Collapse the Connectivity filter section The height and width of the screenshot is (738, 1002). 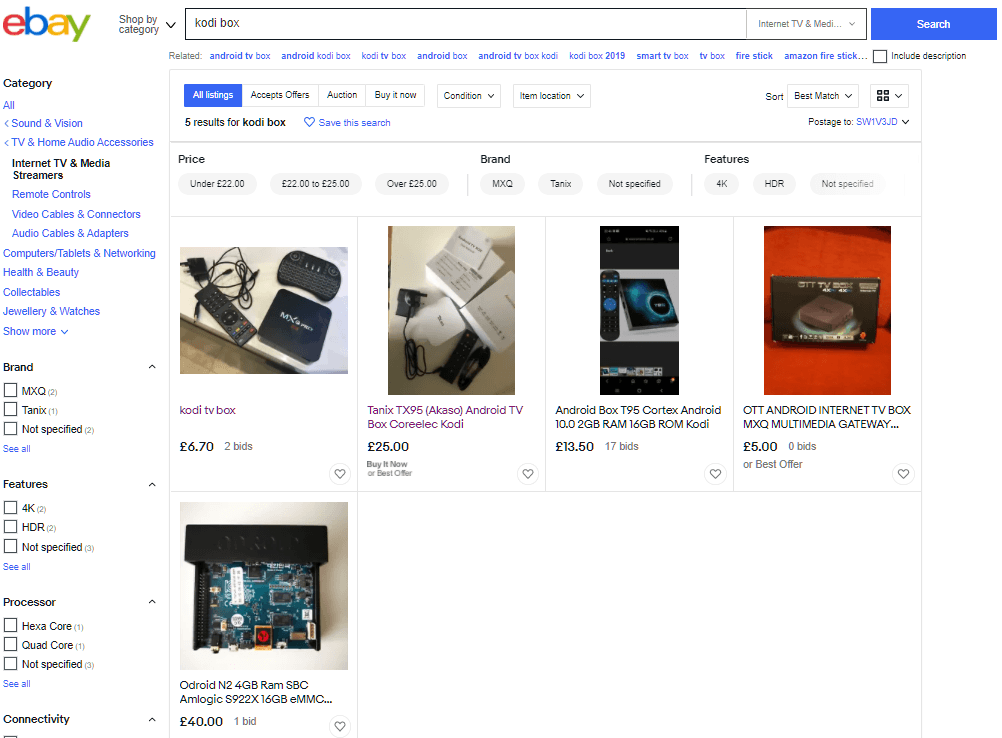[152, 719]
